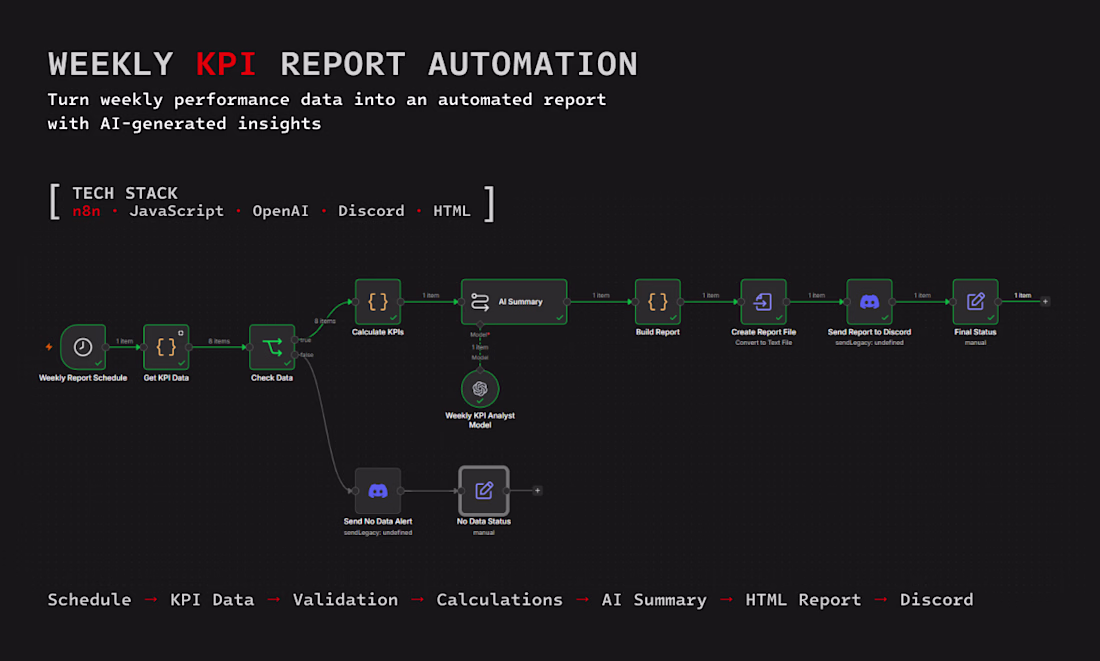This screenshot has width=1100, height=661.
Task: Click the 'TECH STACK' heading
Action: [125, 193]
